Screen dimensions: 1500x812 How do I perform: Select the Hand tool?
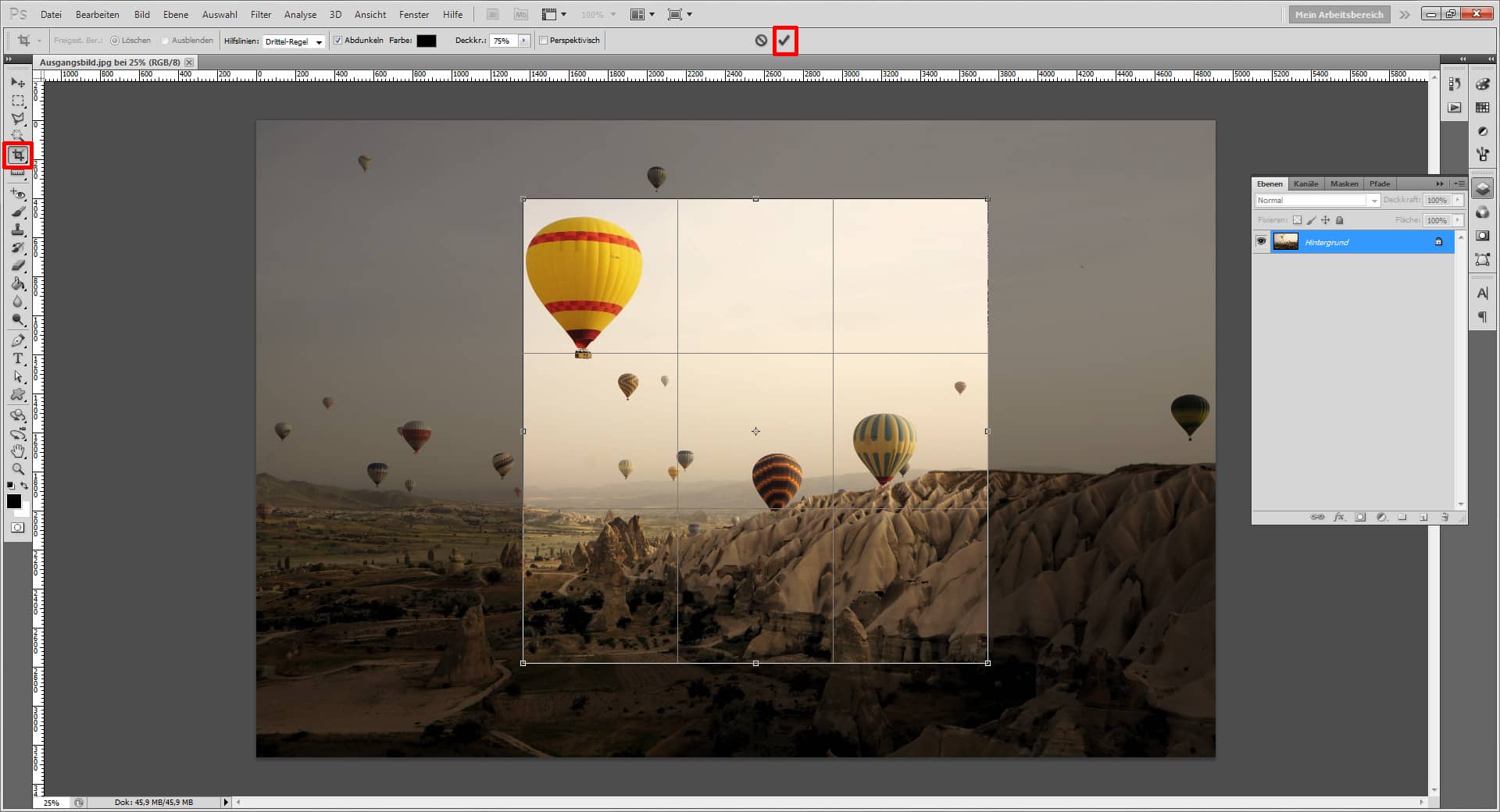click(x=17, y=451)
